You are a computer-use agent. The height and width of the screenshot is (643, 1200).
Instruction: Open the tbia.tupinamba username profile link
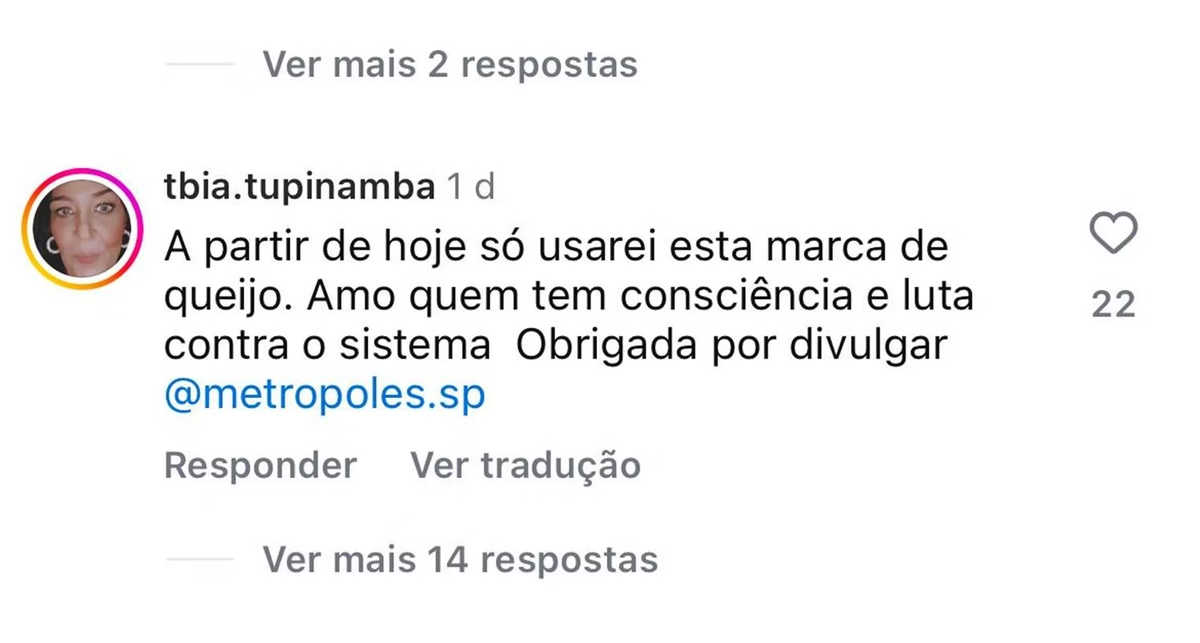(x=299, y=187)
